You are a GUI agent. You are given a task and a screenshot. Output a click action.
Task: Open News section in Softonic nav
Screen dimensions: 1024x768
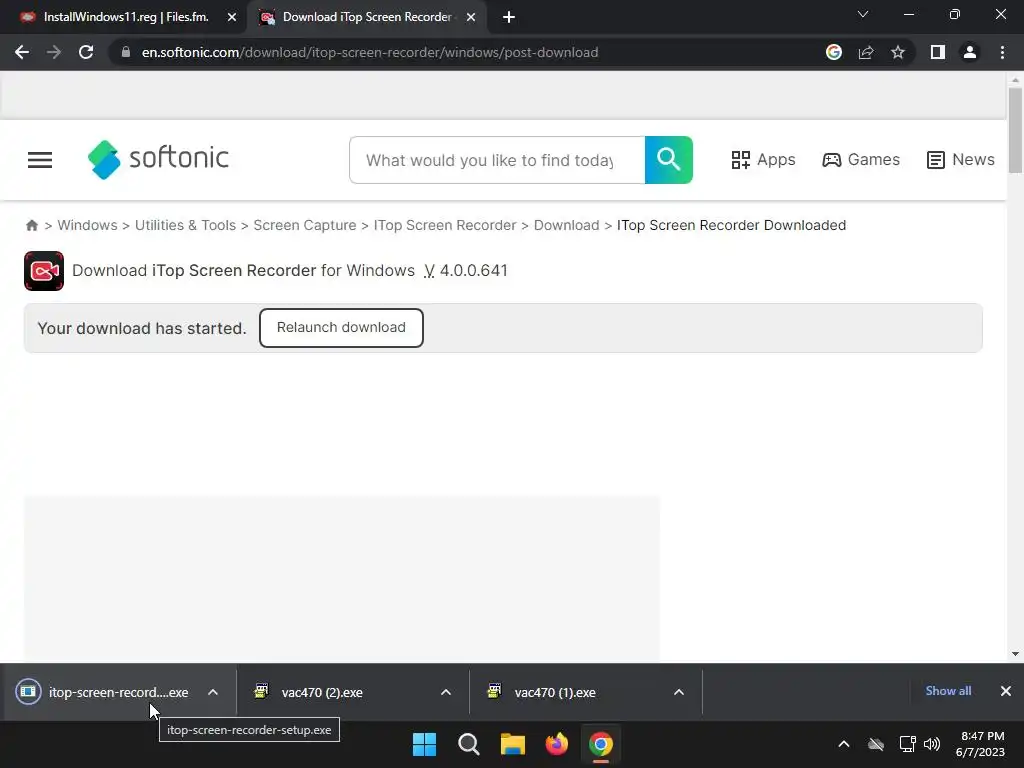[961, 160]
